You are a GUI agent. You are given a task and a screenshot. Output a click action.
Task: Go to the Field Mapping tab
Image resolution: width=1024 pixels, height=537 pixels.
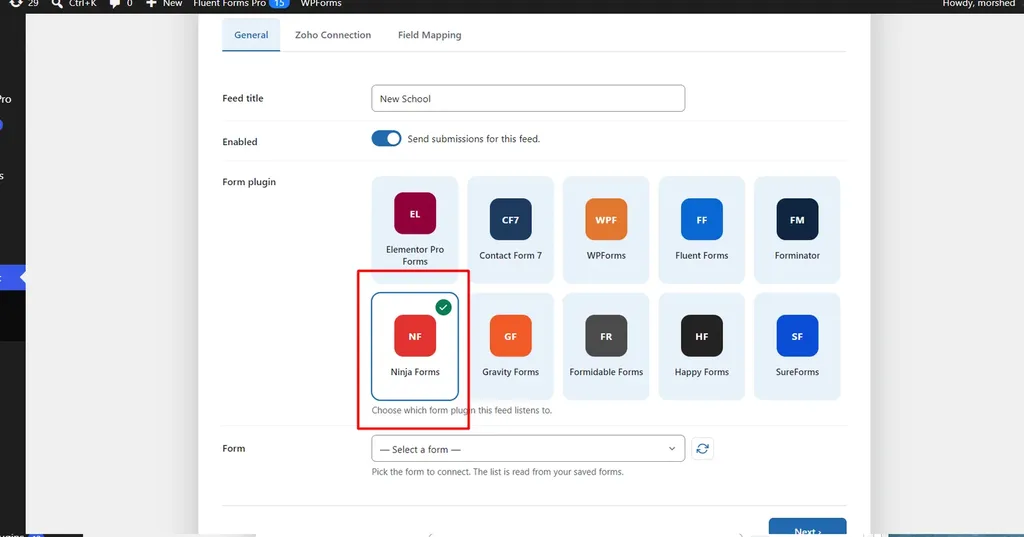[429, 35]
